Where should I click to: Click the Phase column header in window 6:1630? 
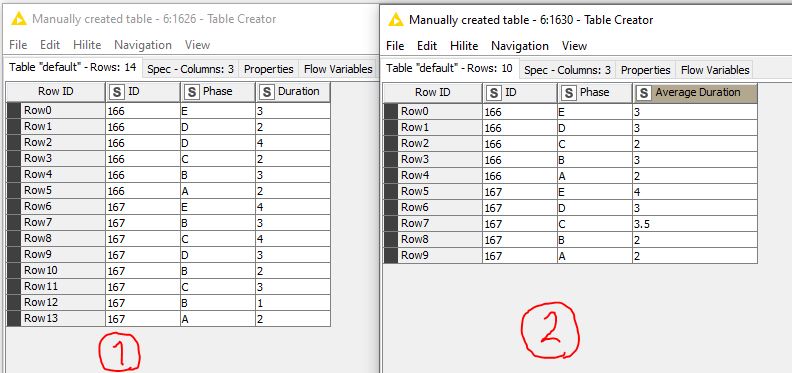point(595,93)
